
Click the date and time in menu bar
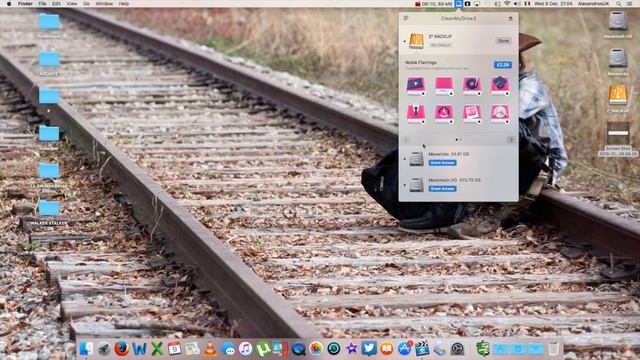(552, 4)
